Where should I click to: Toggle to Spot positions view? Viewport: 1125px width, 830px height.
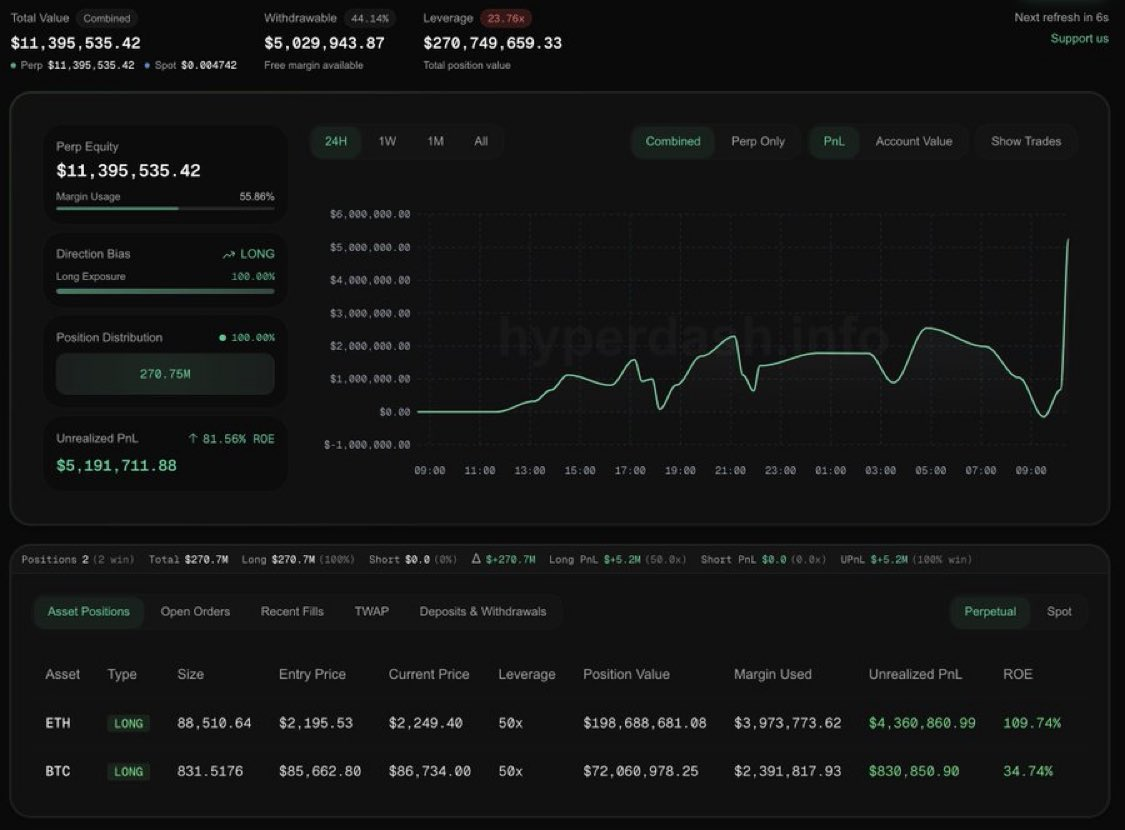[x=1059, y=611]
